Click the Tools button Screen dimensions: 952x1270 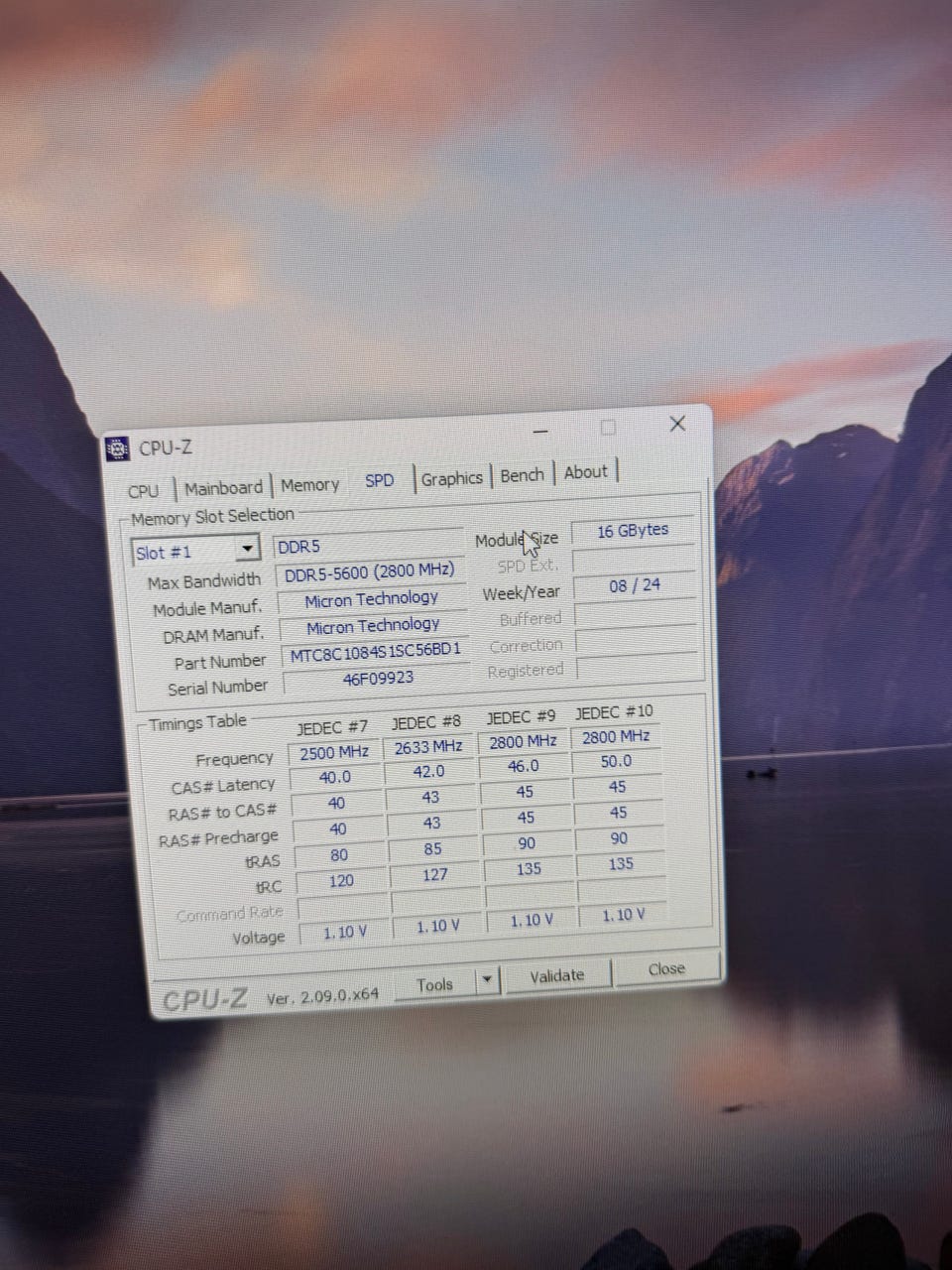coord(435,984)
